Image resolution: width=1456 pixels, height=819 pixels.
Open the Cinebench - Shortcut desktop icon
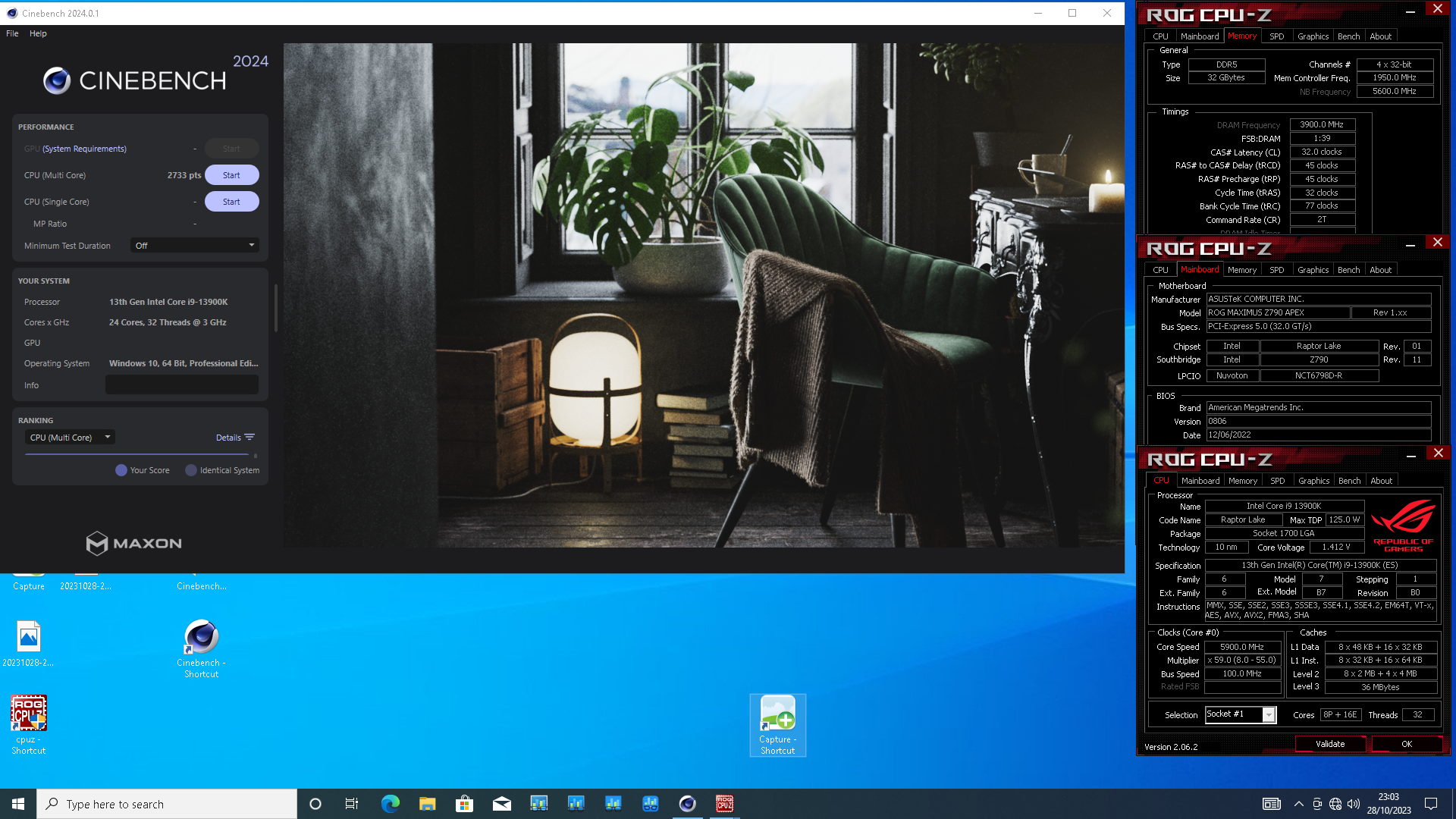pos(201,648)
